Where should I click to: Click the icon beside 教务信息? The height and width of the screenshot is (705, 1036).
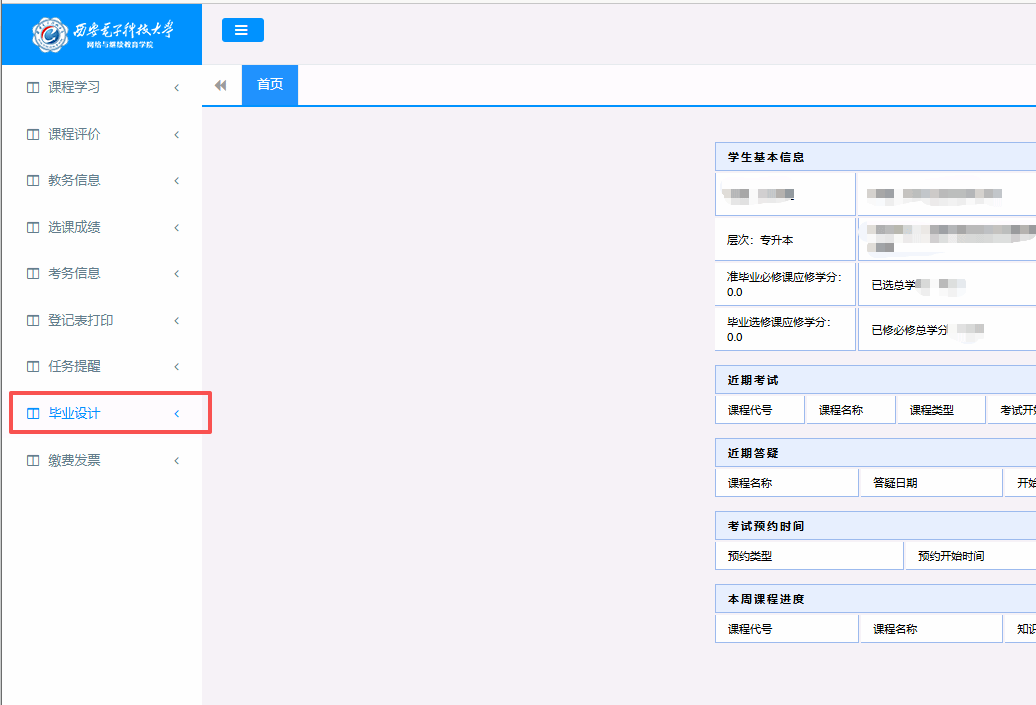click(33, 181)
